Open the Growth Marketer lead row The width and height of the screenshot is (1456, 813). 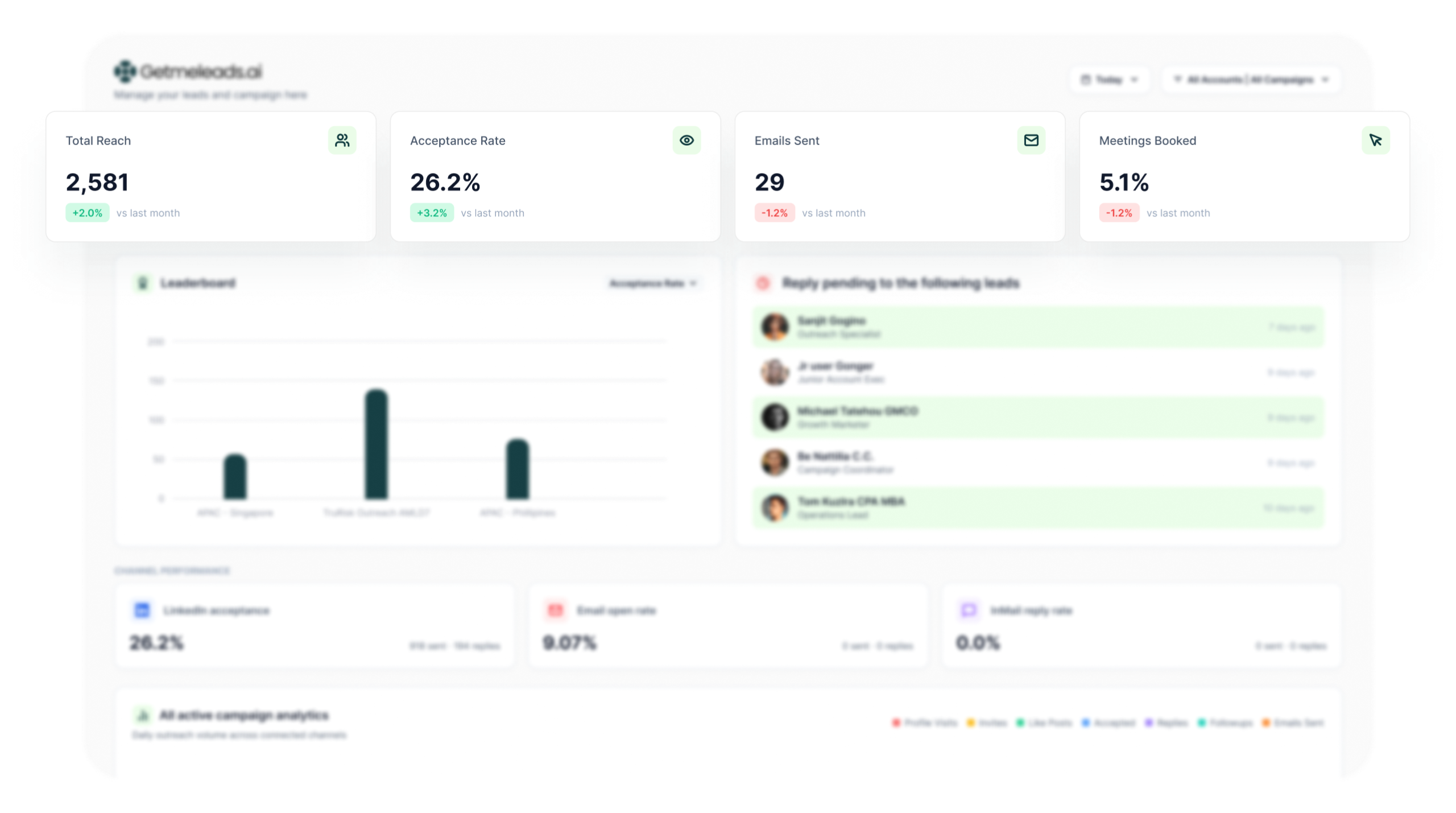pos(1038,418)
